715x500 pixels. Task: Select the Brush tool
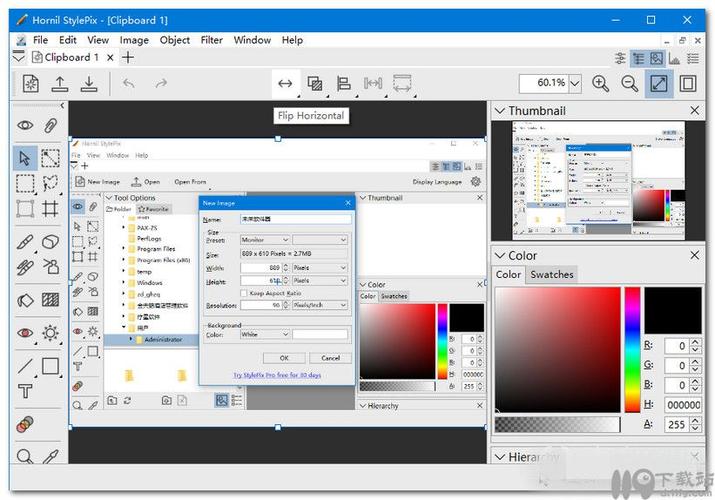pyautogui.click(x=25, y=242)
